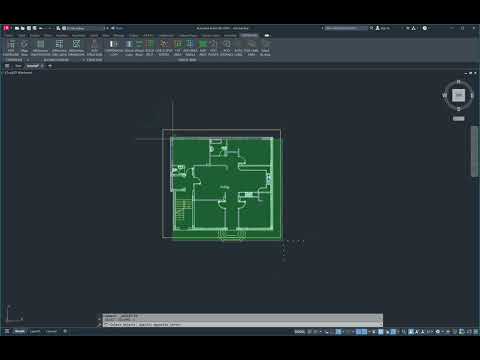This screenshot has height=360, width=480.
Task: Open the status bar Customization menu icon
Action: [x=475, y=332]
